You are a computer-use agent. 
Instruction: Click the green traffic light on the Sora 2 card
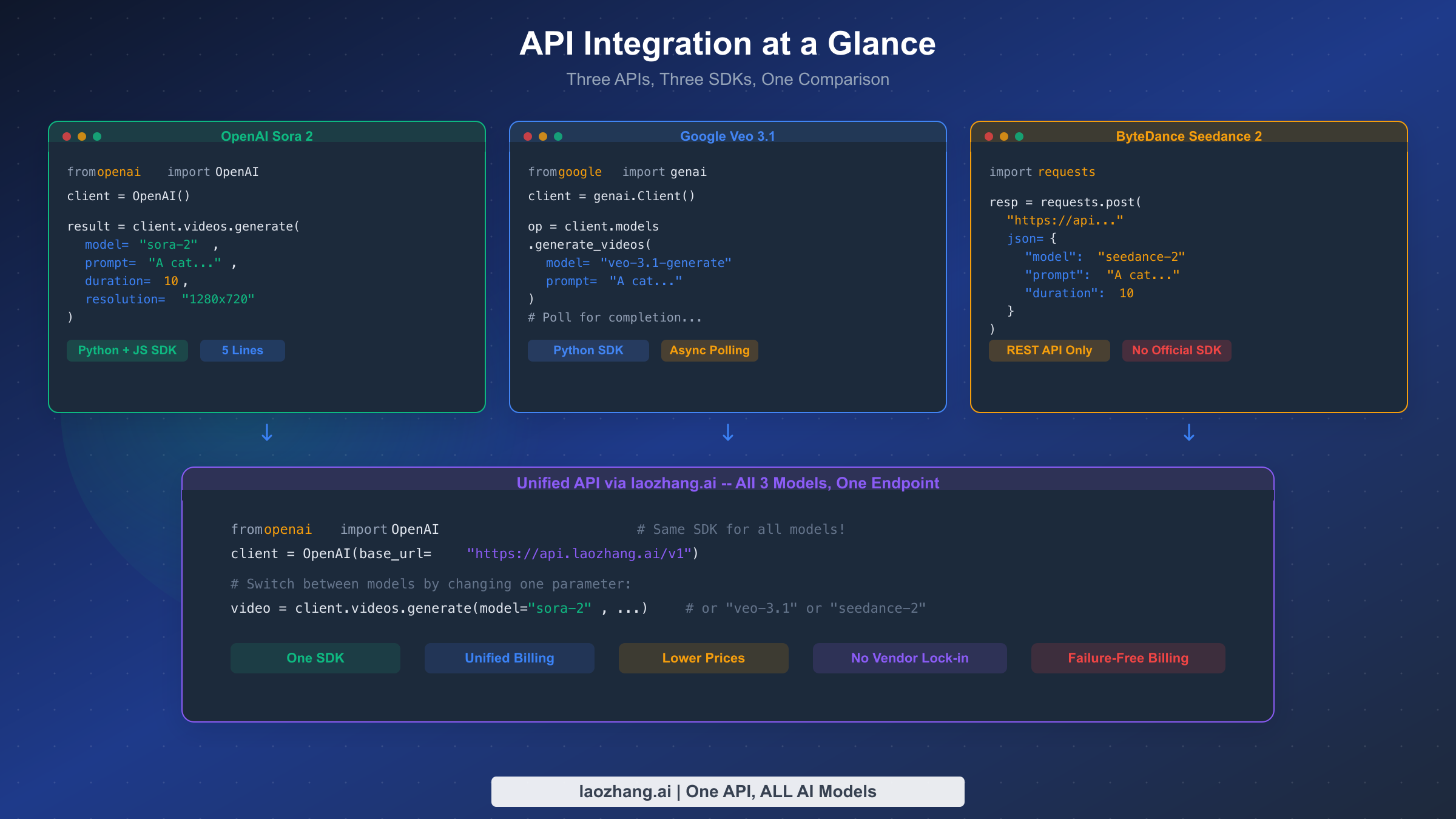(x=98, y=136)
